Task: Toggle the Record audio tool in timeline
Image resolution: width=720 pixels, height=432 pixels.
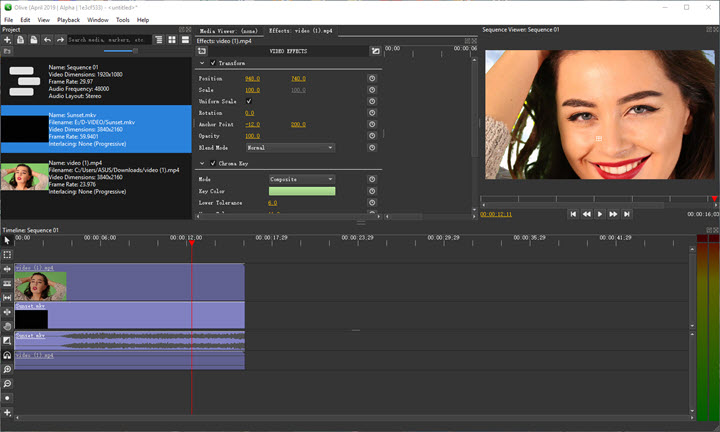Action: point(7,397)
